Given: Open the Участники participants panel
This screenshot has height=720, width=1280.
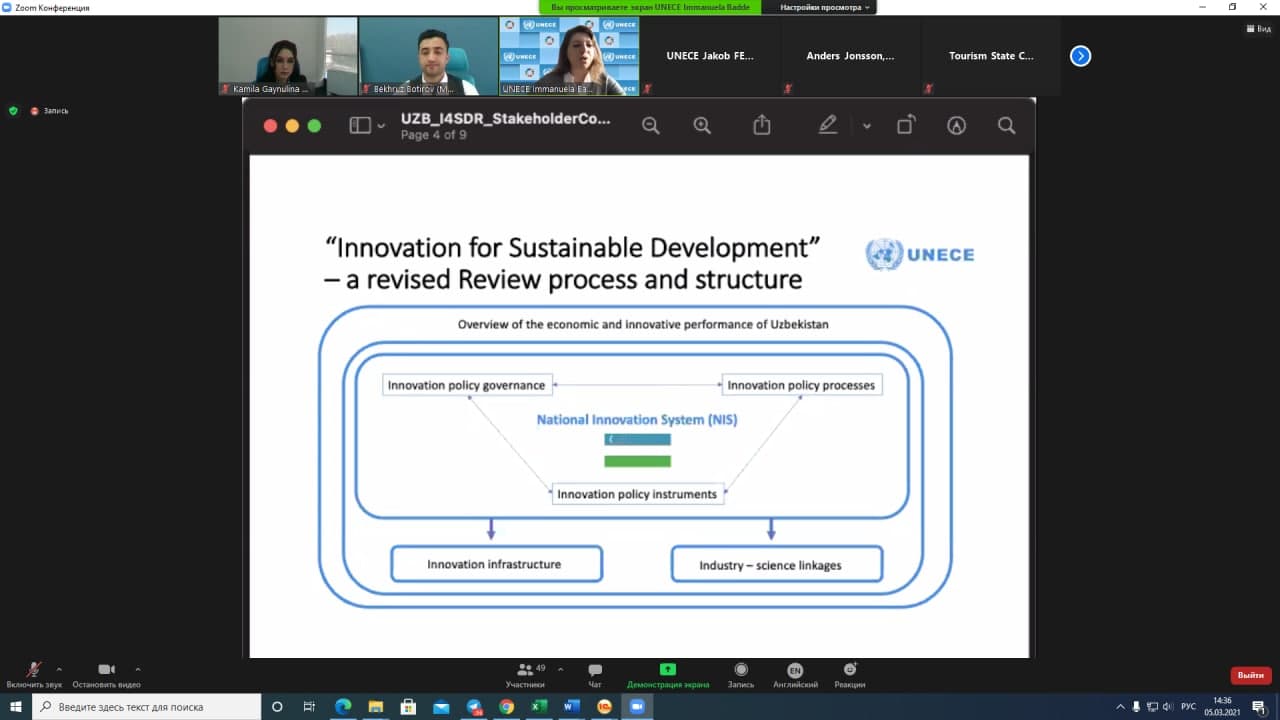Looking at the screenshot, I should [525, 671].
